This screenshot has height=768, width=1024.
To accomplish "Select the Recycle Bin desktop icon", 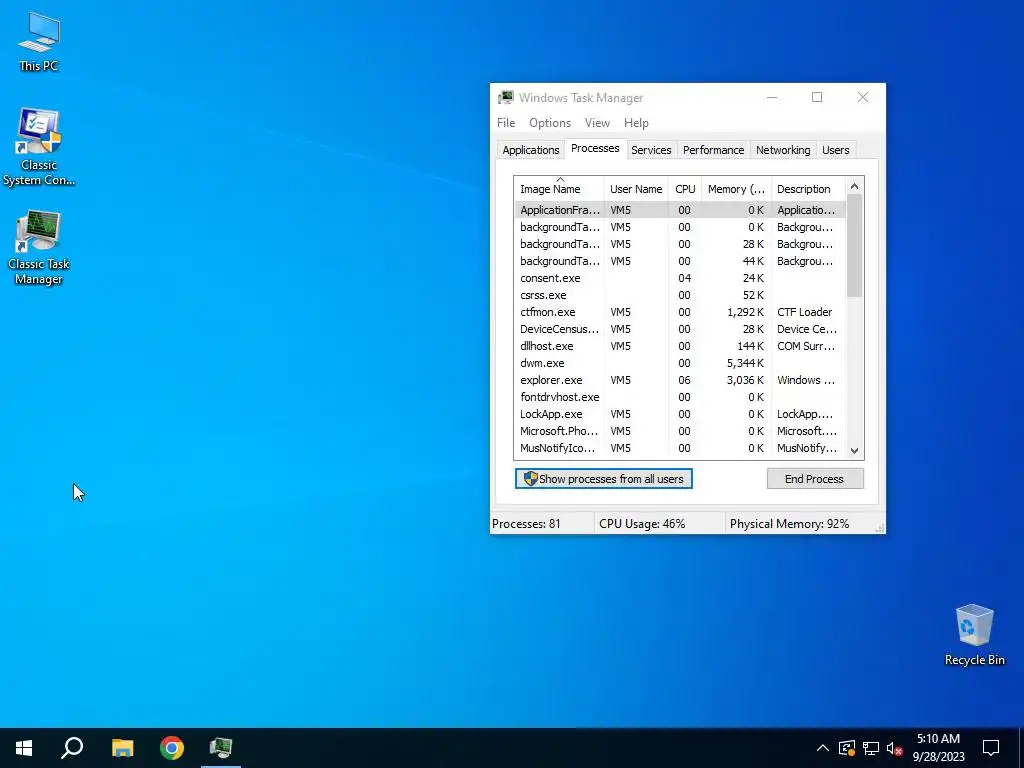I will coord(974,635).
